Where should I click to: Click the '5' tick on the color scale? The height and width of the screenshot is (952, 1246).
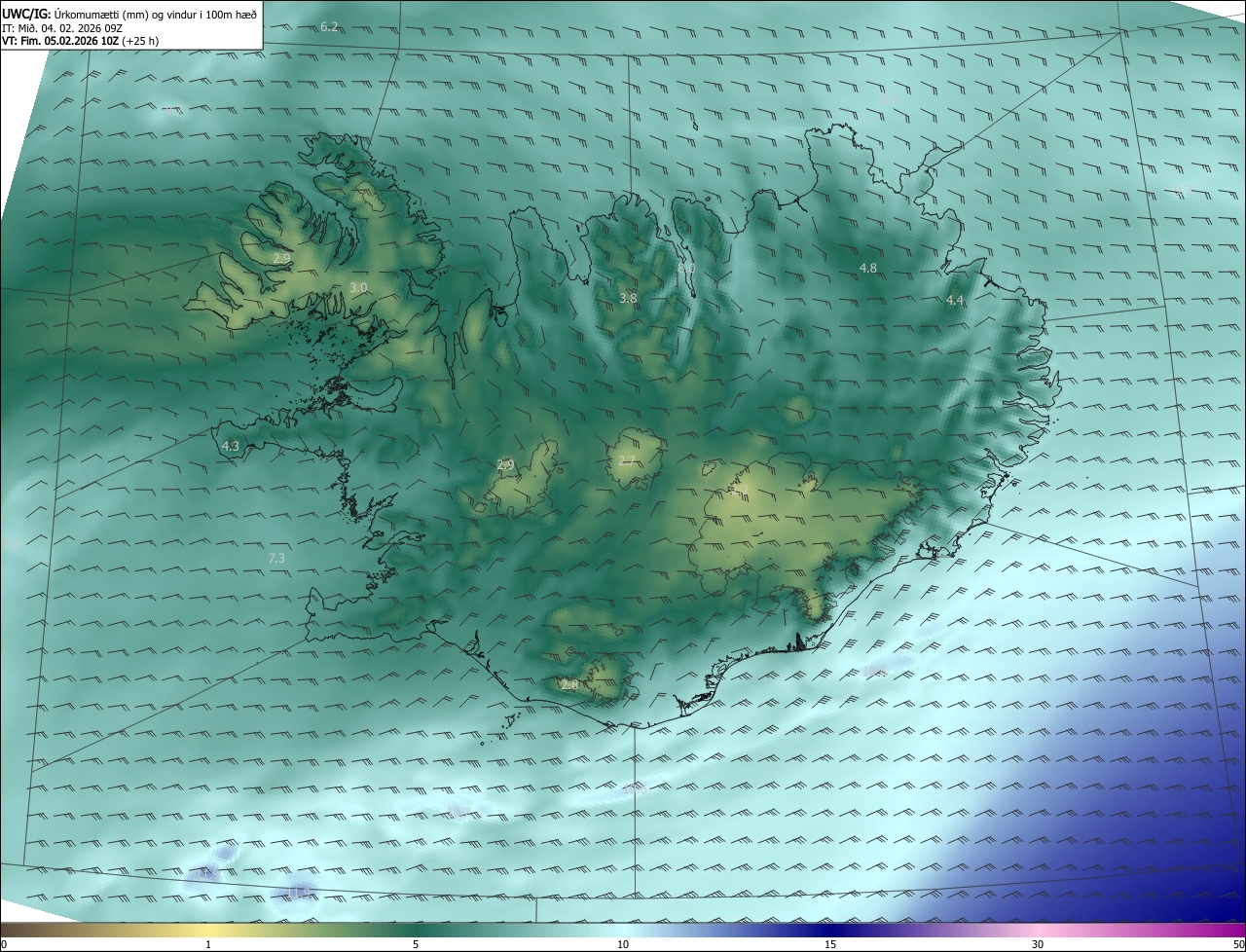[x=416, y=944]
